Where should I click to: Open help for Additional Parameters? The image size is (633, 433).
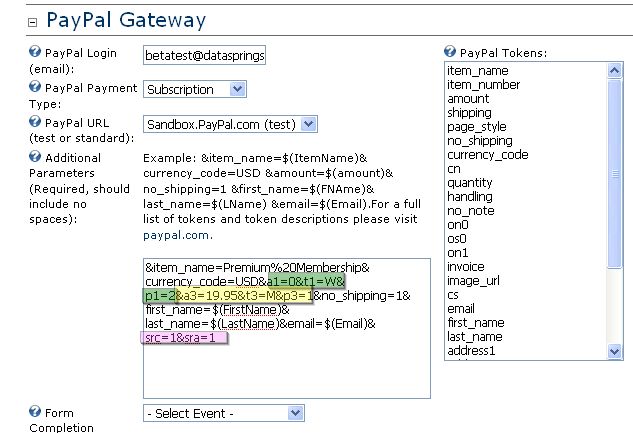(35, 157)
